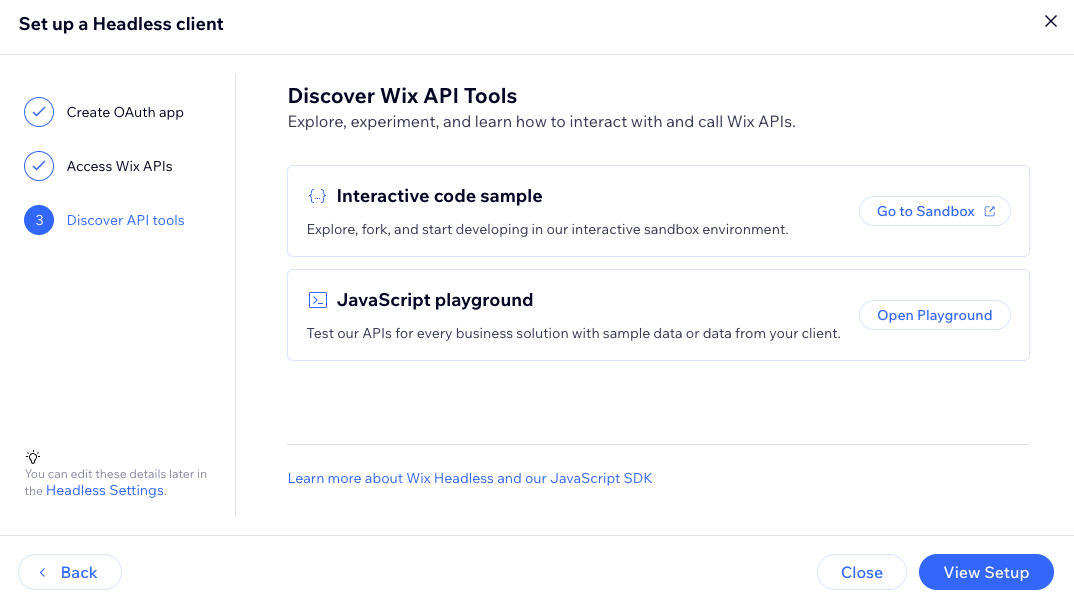
Task: Click the 'Explore, fork, and start developing' description
Action: (x=547, y=229)
